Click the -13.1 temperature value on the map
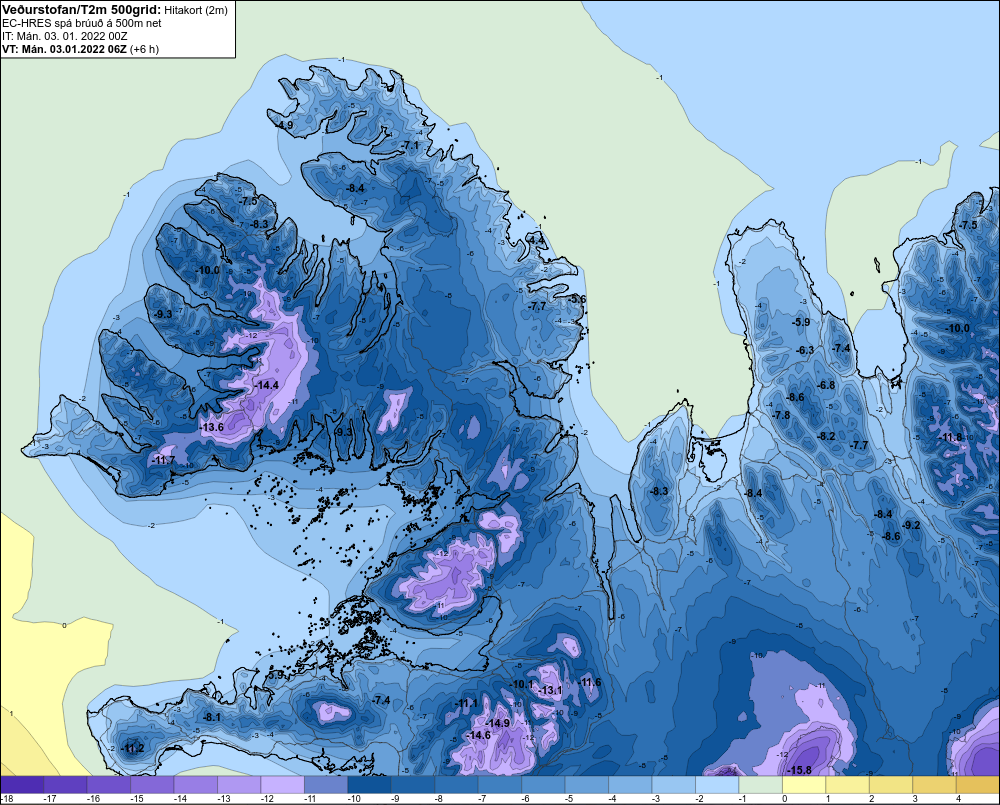Viewport: 1000px width, 805px height. (550, 691)
